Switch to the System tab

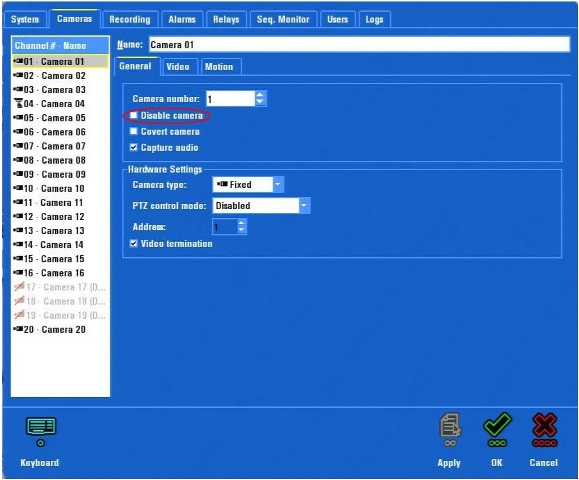tap(25, 19)
